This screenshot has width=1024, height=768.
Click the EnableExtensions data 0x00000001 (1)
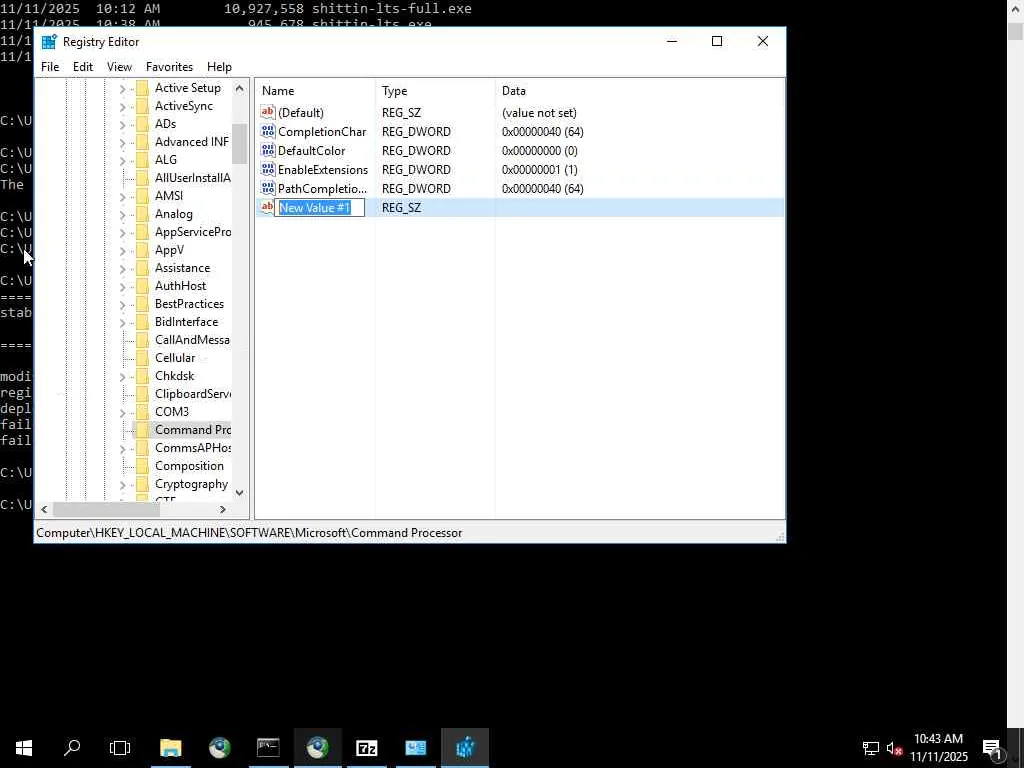(x=539, y=170)
